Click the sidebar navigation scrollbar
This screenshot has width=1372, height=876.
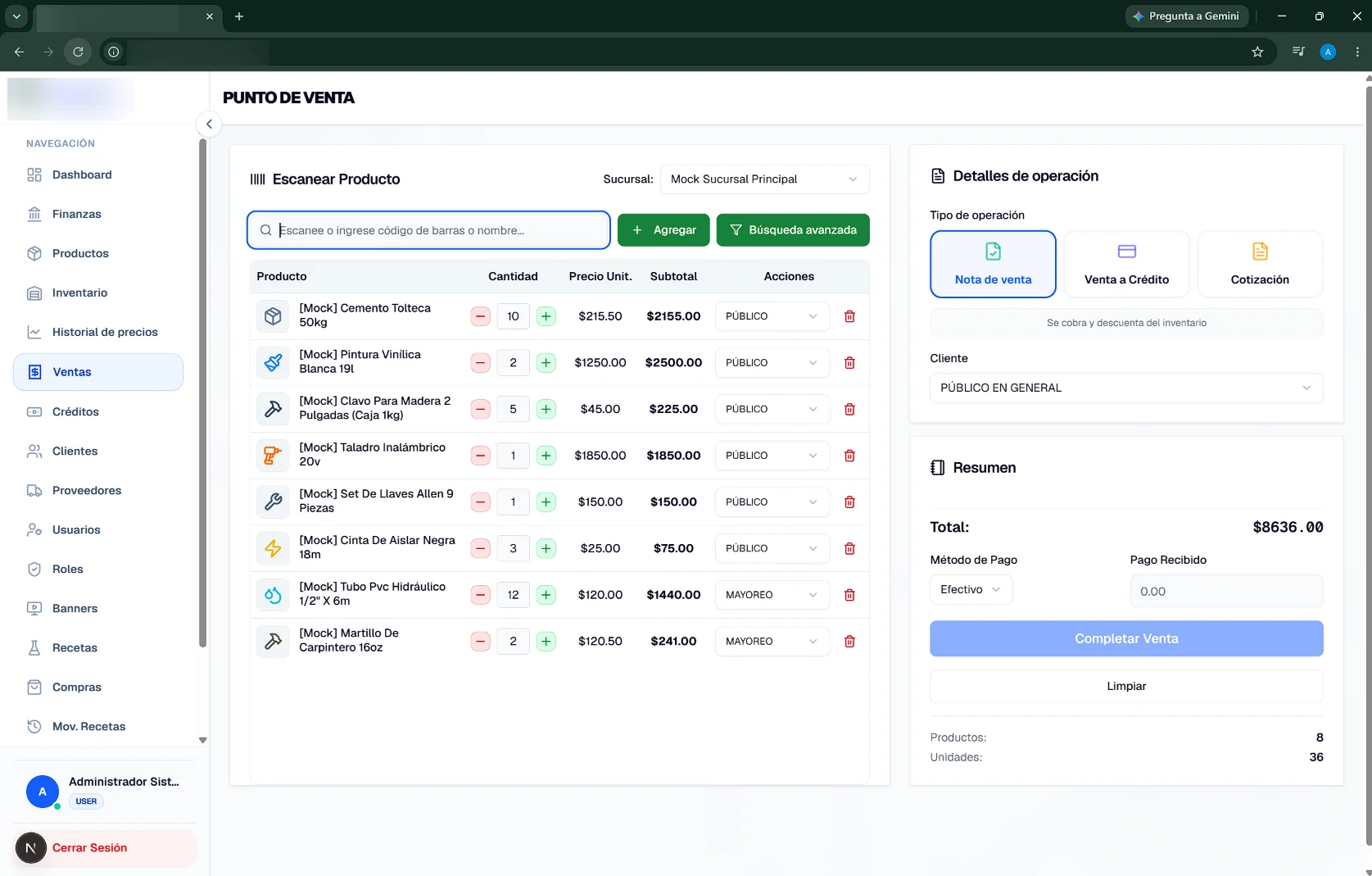pyautogui.click(x=202, y=393)
